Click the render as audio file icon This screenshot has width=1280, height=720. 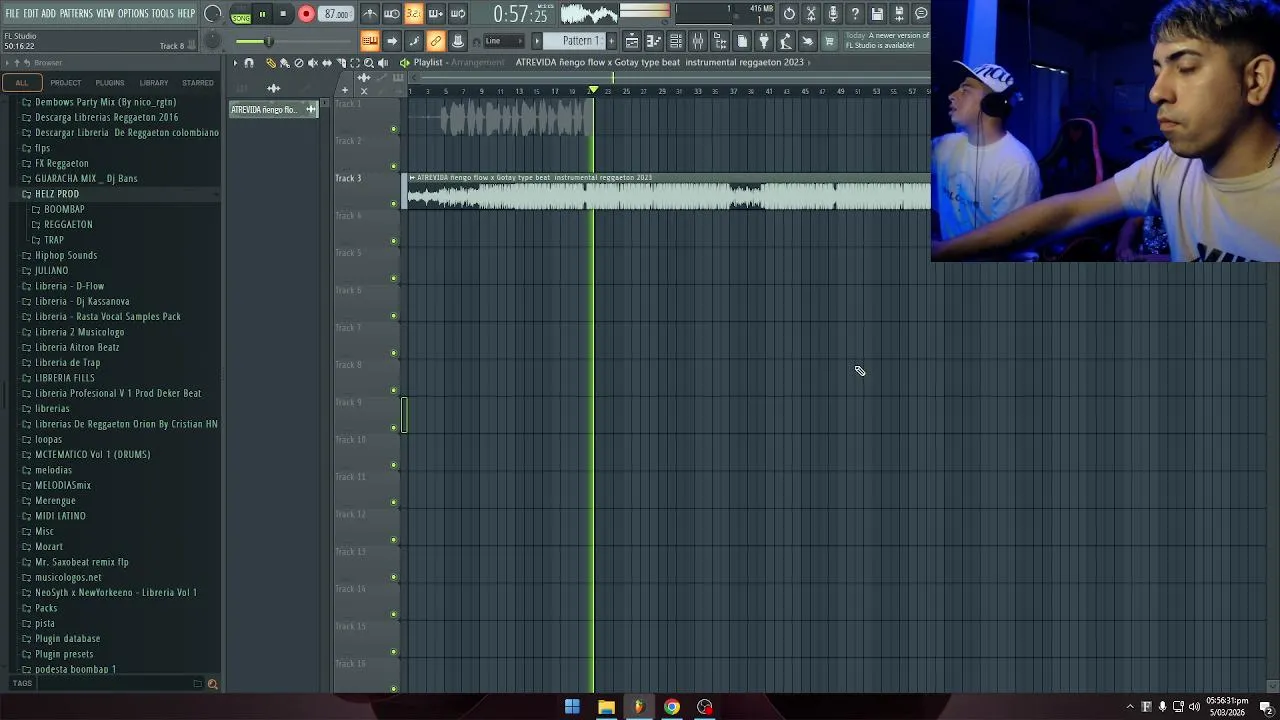(x=899, y=14)
